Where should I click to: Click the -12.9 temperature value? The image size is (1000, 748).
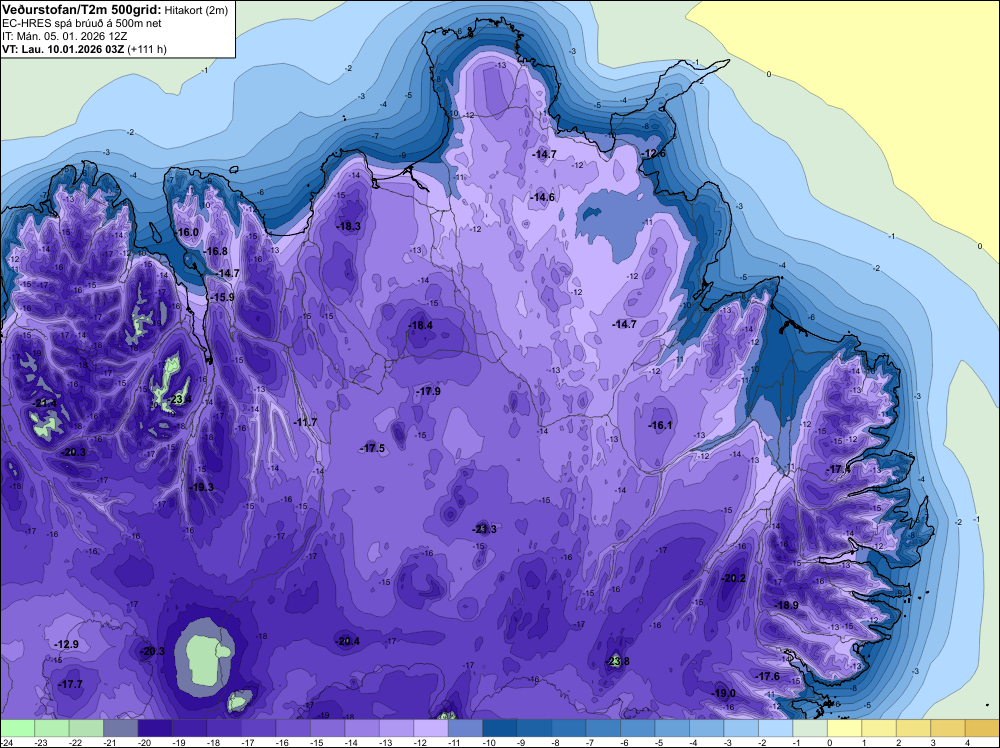(67, 644)
